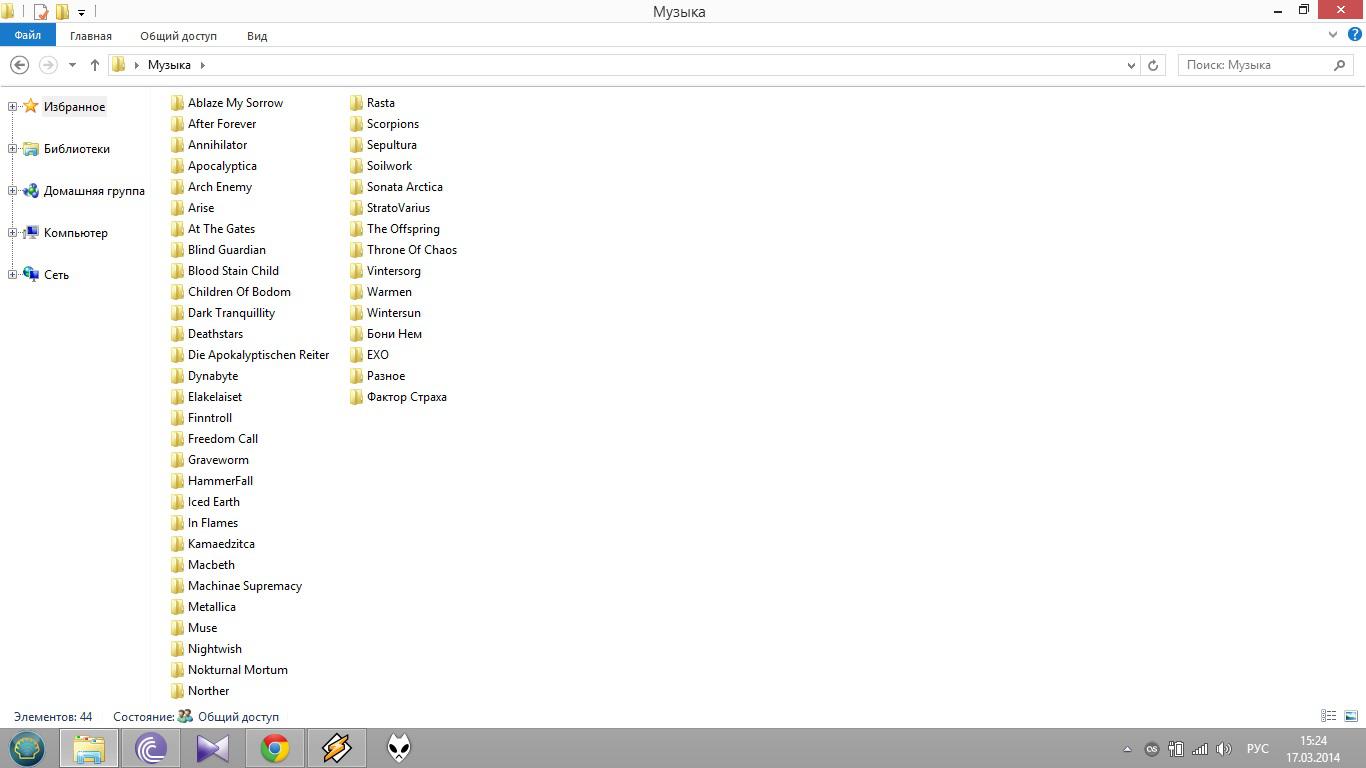
Task: Select the "Фактор Страха" folder name
Action: click(x=407, y=397)
